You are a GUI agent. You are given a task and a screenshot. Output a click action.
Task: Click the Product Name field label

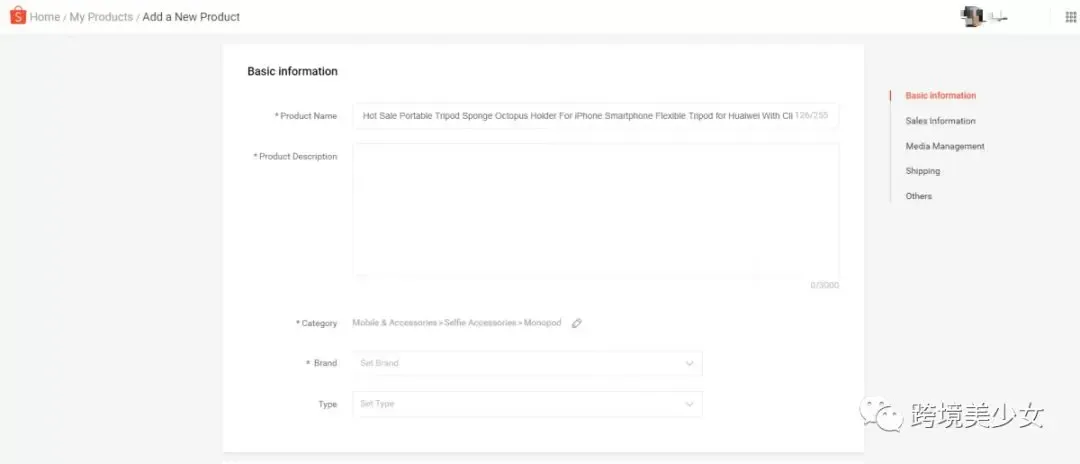coord(306,116)
